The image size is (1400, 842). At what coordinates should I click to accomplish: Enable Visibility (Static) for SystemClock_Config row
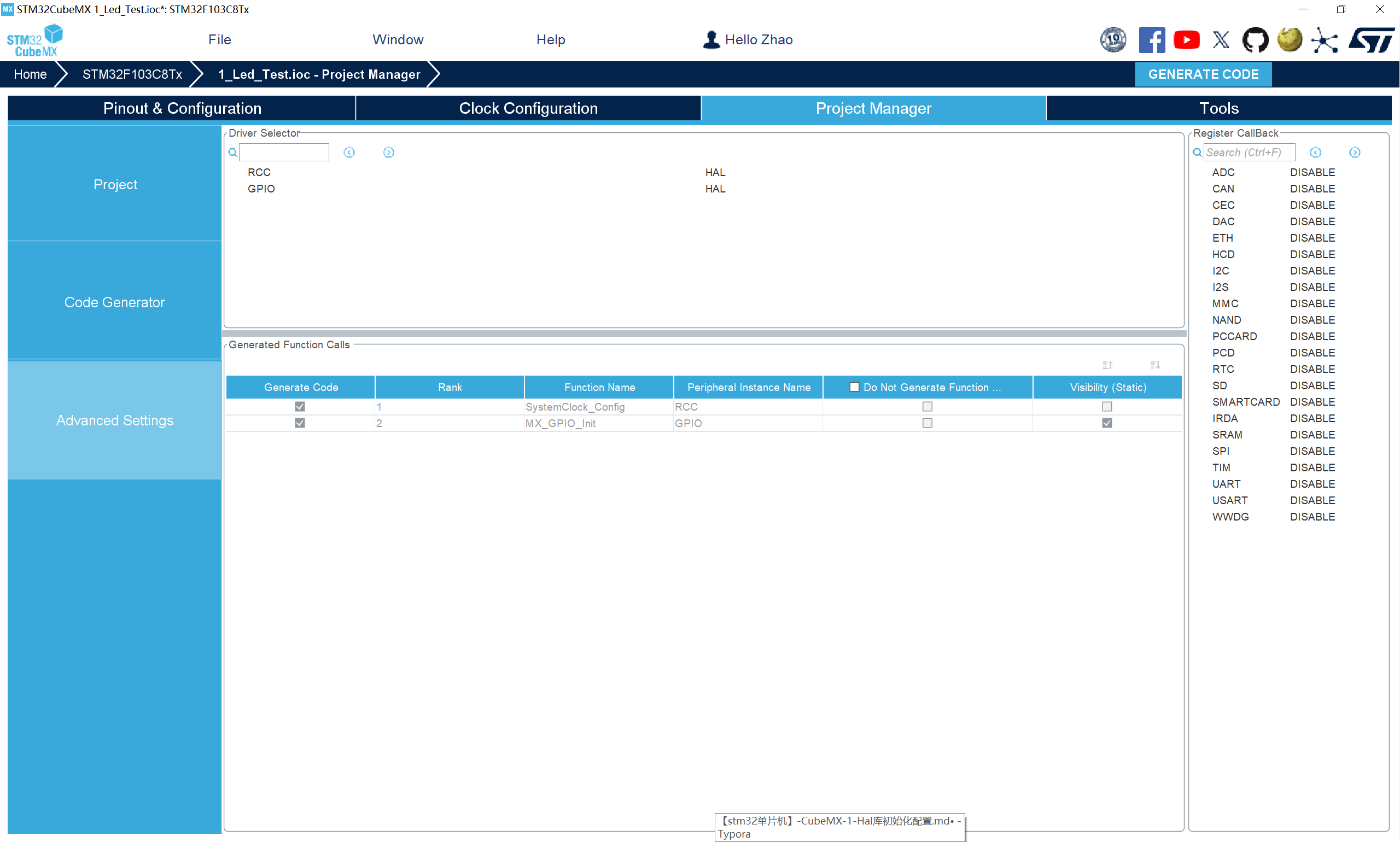(x=1107, y=406)
